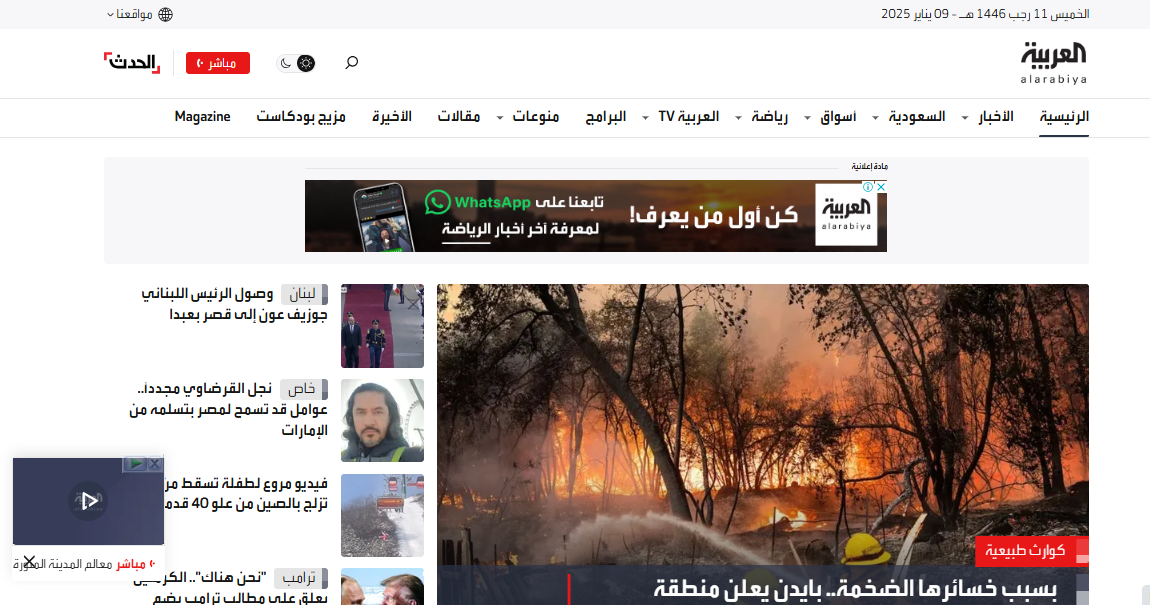Click the red مباشر live button
This screenshot has width=1150, height=605.
[218, 63]
